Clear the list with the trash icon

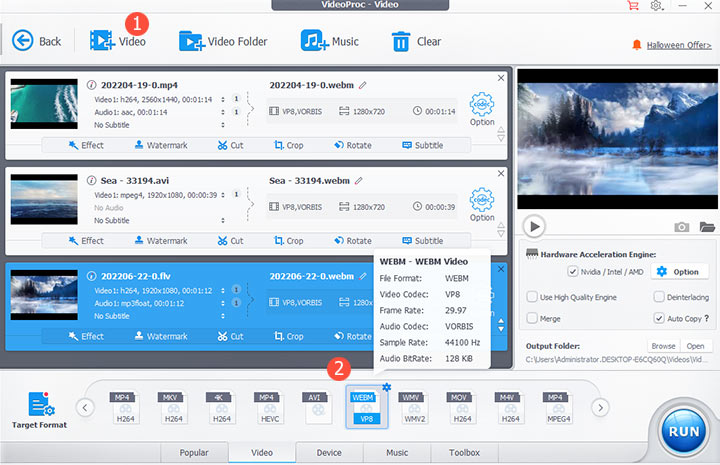pyautogui.click(x=416, y=41)
